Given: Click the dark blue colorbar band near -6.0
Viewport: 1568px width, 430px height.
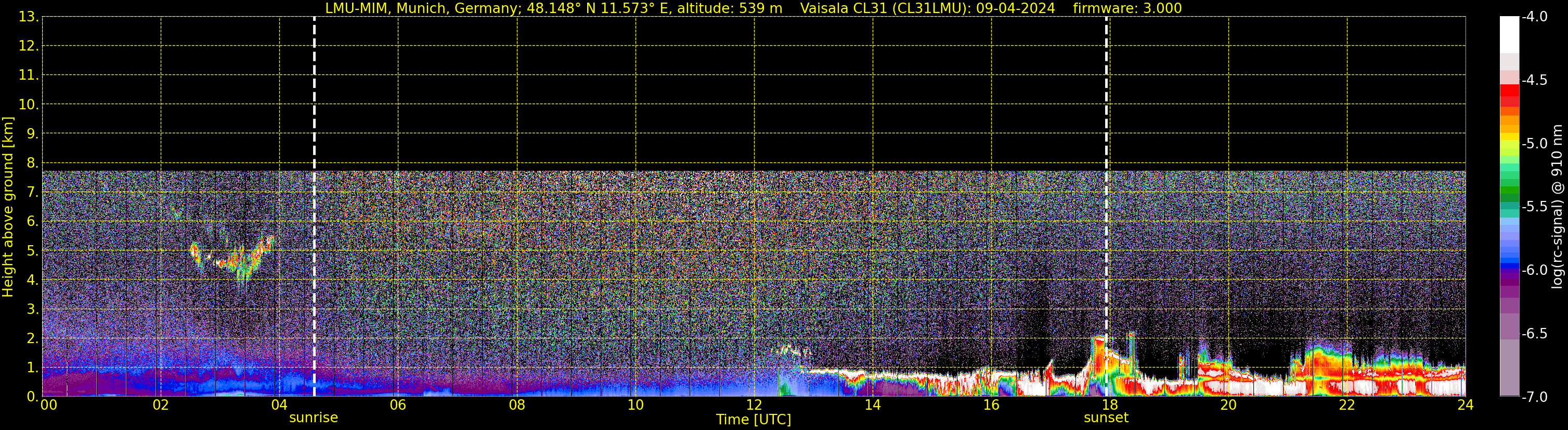Looking at the screenshot, I should pyautogui.click(x=1509, y=265).
